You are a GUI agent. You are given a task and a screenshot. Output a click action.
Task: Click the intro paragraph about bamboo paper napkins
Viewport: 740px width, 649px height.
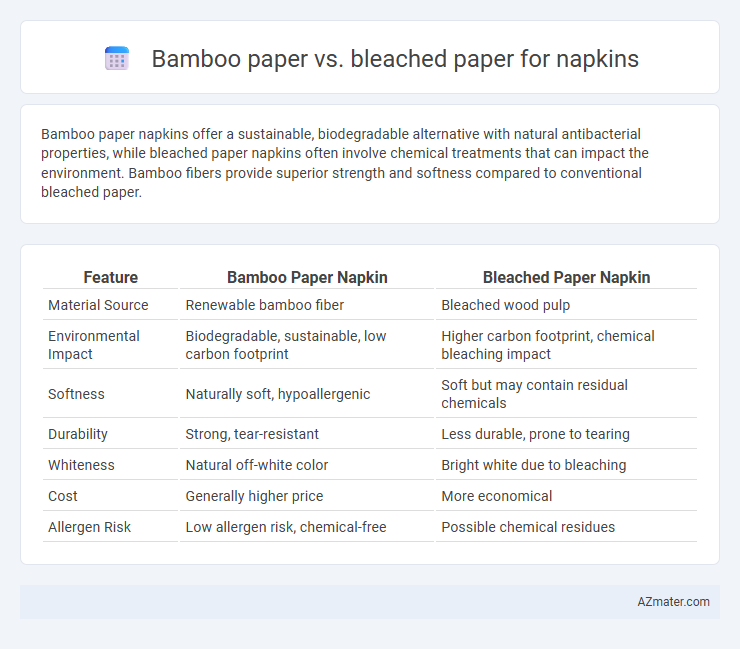[345, 163]
